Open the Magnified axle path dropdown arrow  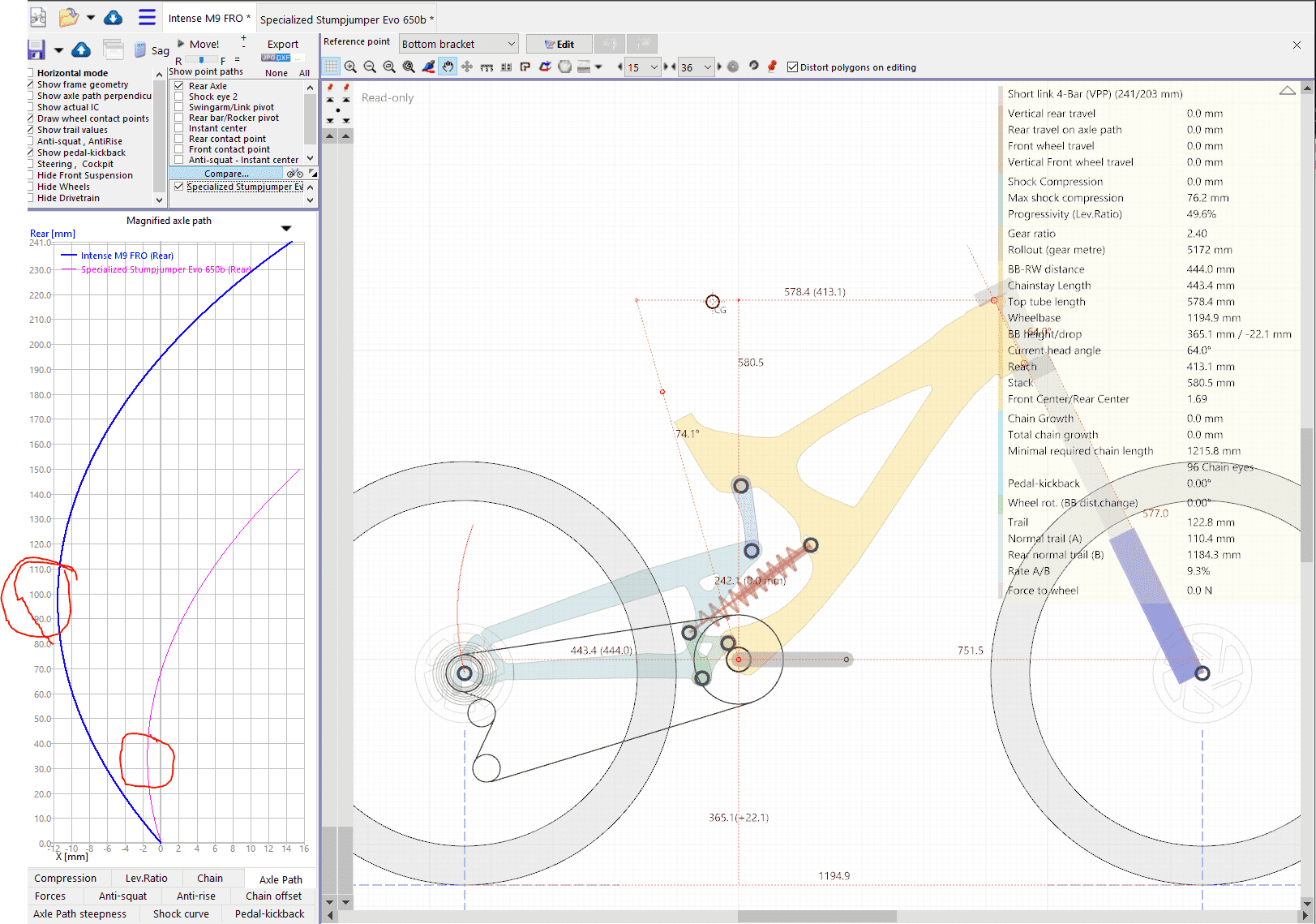point(286,228)
